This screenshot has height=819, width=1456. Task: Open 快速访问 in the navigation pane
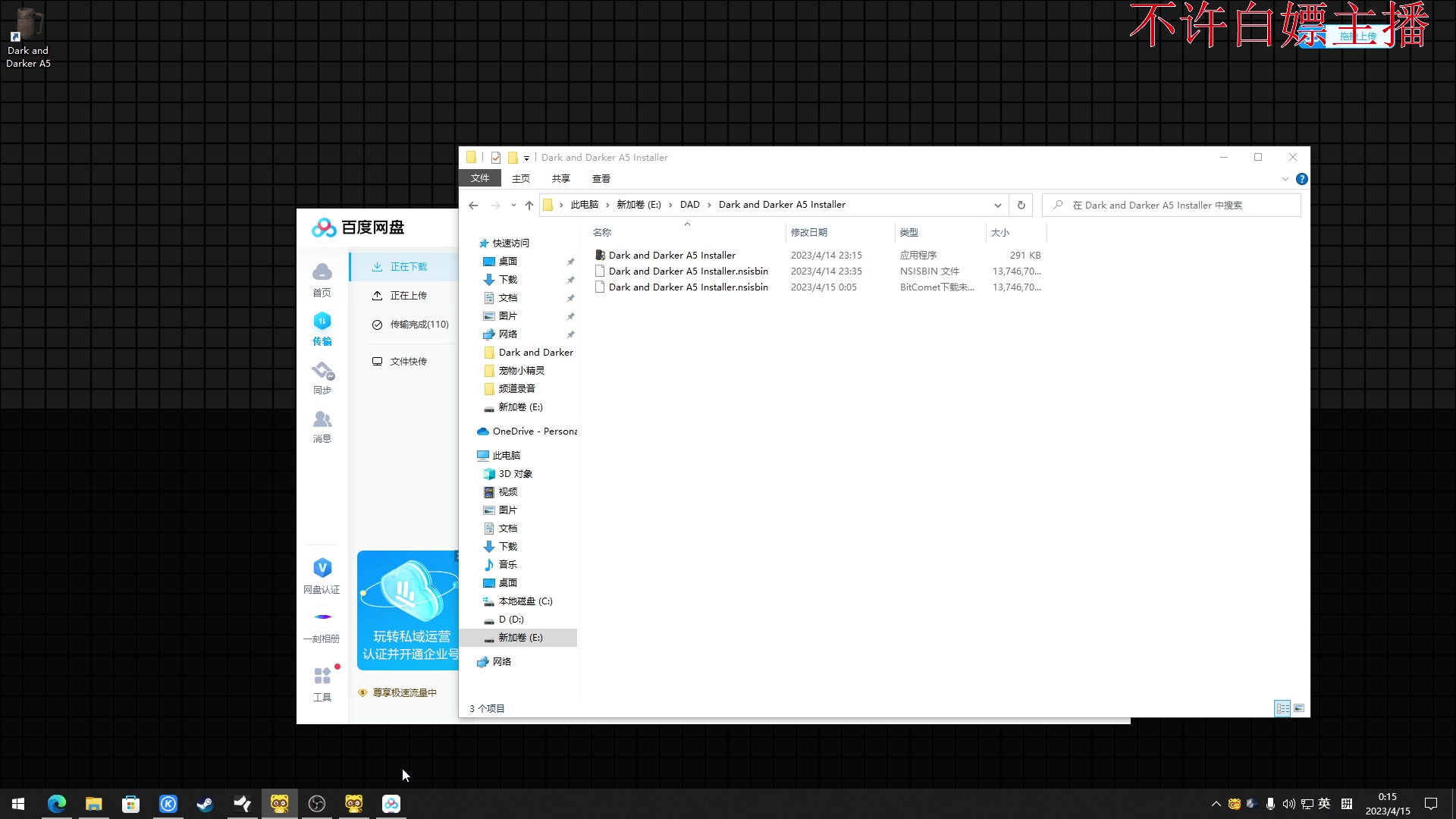click(x=511, y=243)
